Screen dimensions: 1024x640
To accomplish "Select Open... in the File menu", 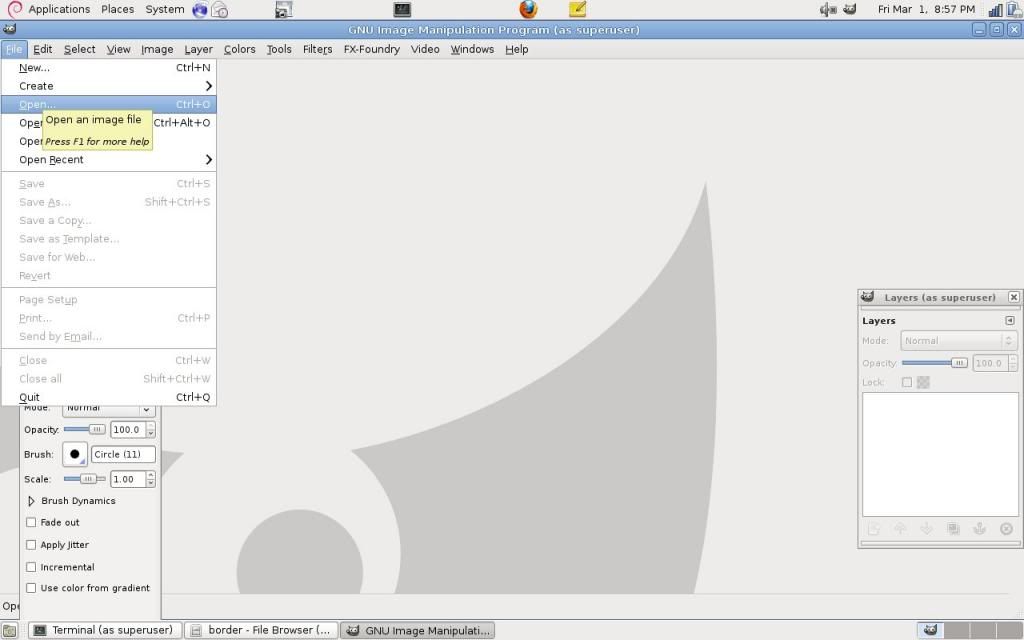I will point(109,104).
